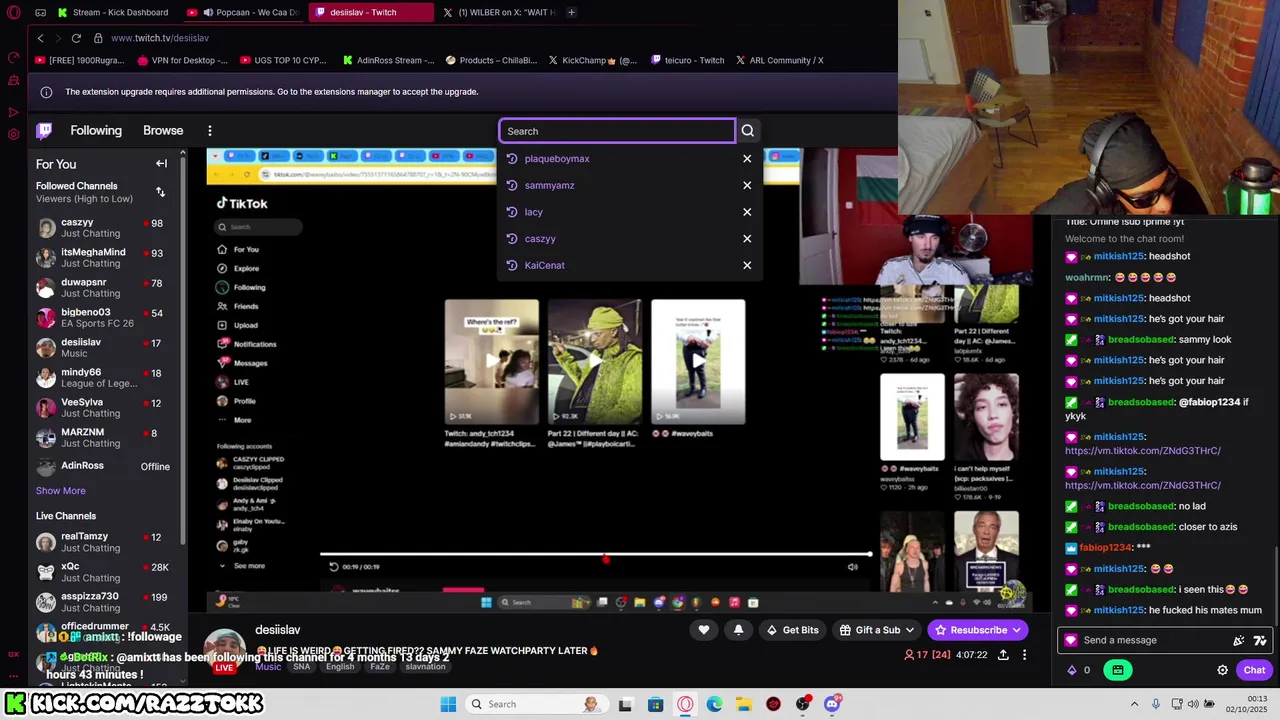Image resolution: width=1280 pixels, height=720 pixels.
Task: Select plaqueboymax search suggestion
Action: (630, 159)
